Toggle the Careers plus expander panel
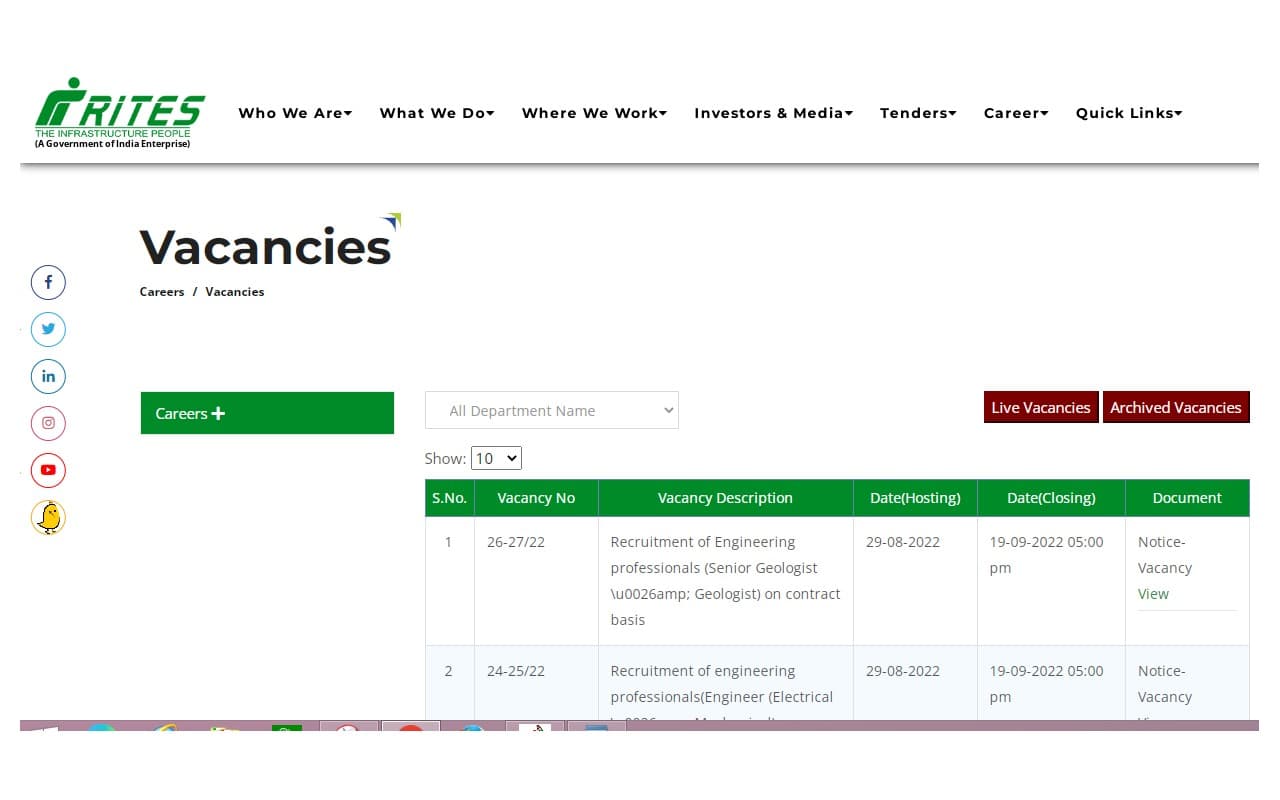Image resolution: width=1280 pixels, height=800 pixels. [267, 413]
